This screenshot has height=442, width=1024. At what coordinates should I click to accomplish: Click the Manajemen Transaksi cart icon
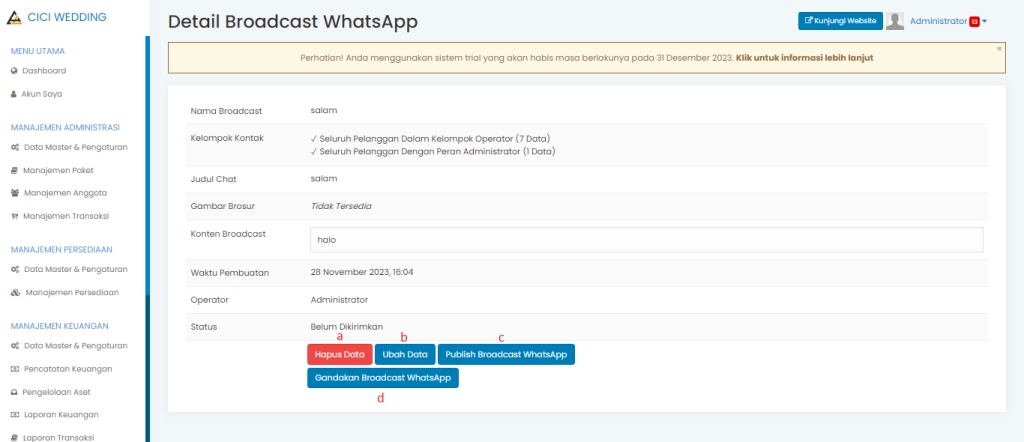pos(14,216)
